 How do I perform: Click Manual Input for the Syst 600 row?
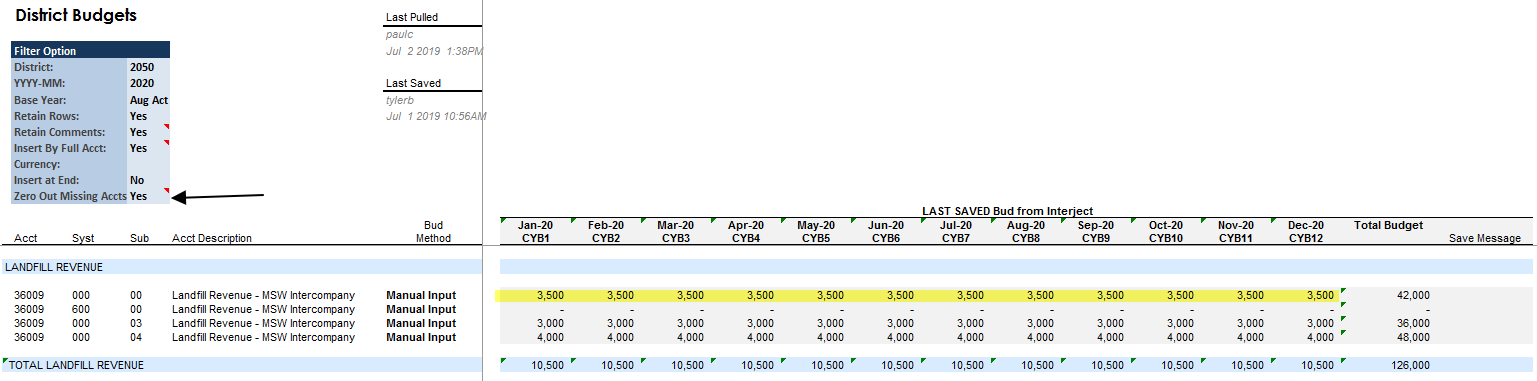[421, 309]
